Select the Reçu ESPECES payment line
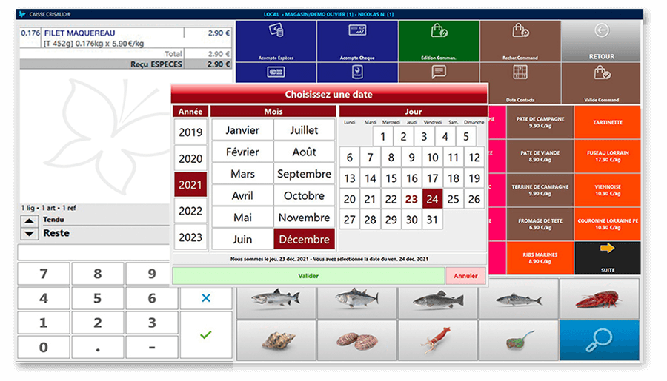This screenshot has height=381, width=667. pyautogui.click(x=125, y=64)
